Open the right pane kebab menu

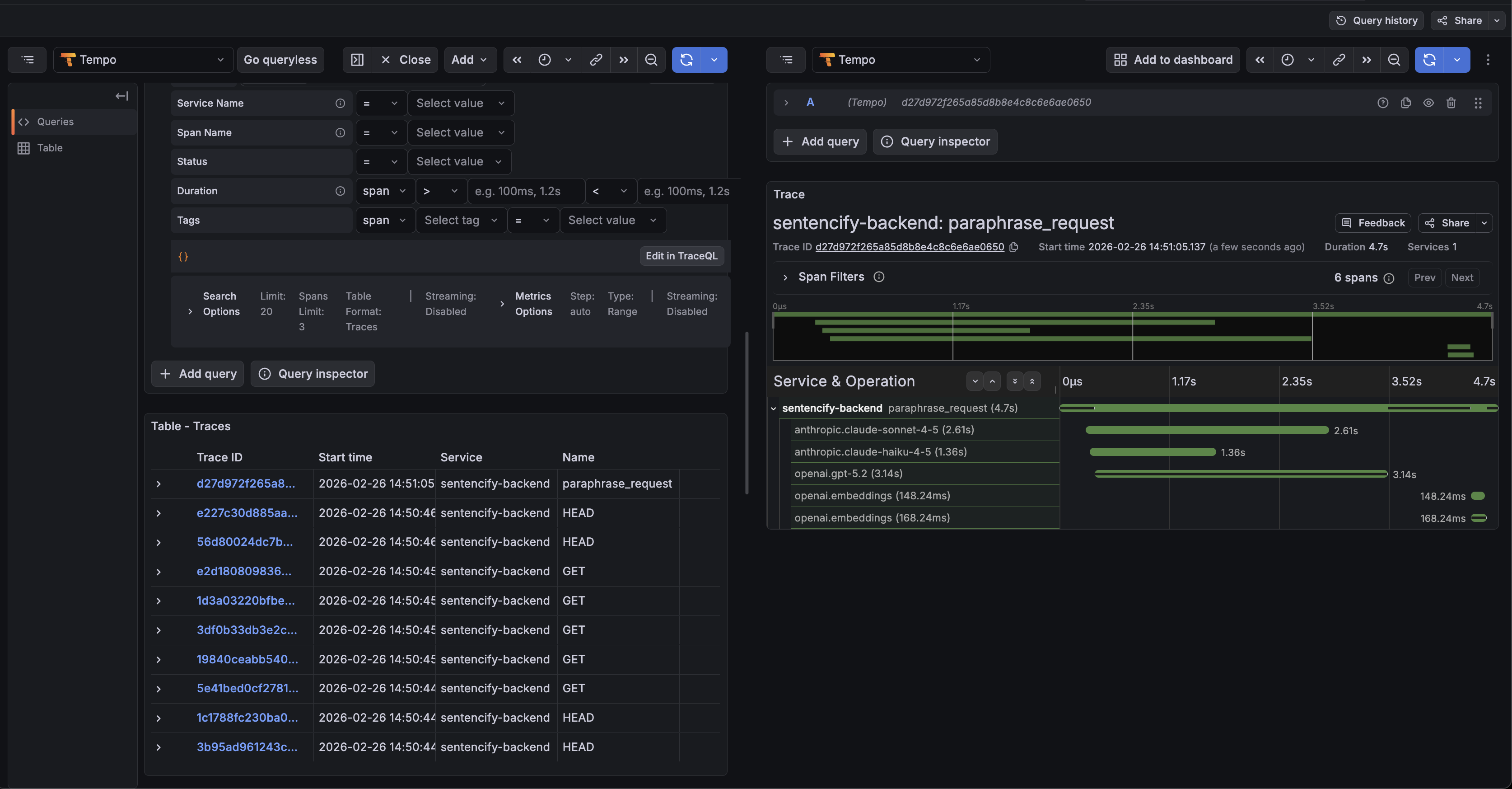[x=1488, y=60]
